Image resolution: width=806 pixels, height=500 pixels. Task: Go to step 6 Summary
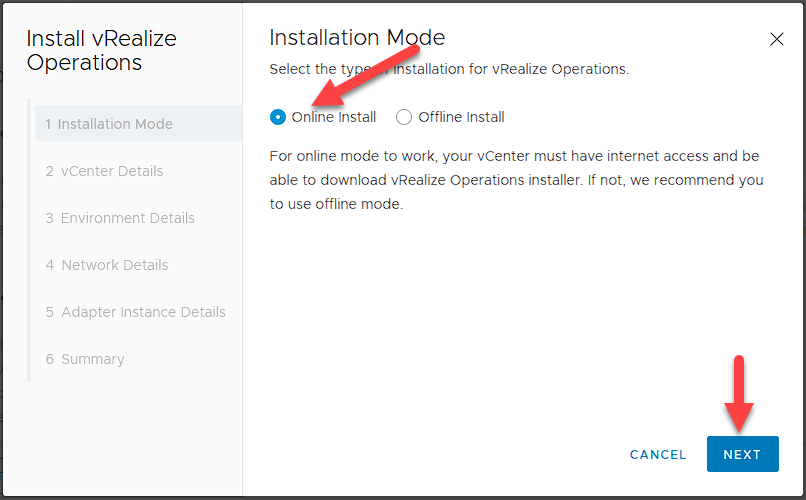(x=85, y=359)
